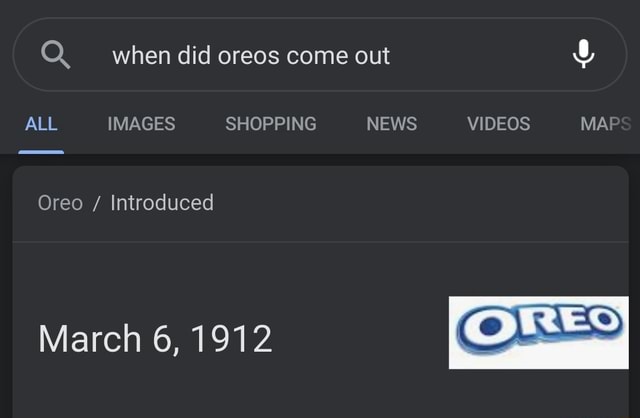Place cursor at end of "come out"
640x418 pixels.
[391, 56]
